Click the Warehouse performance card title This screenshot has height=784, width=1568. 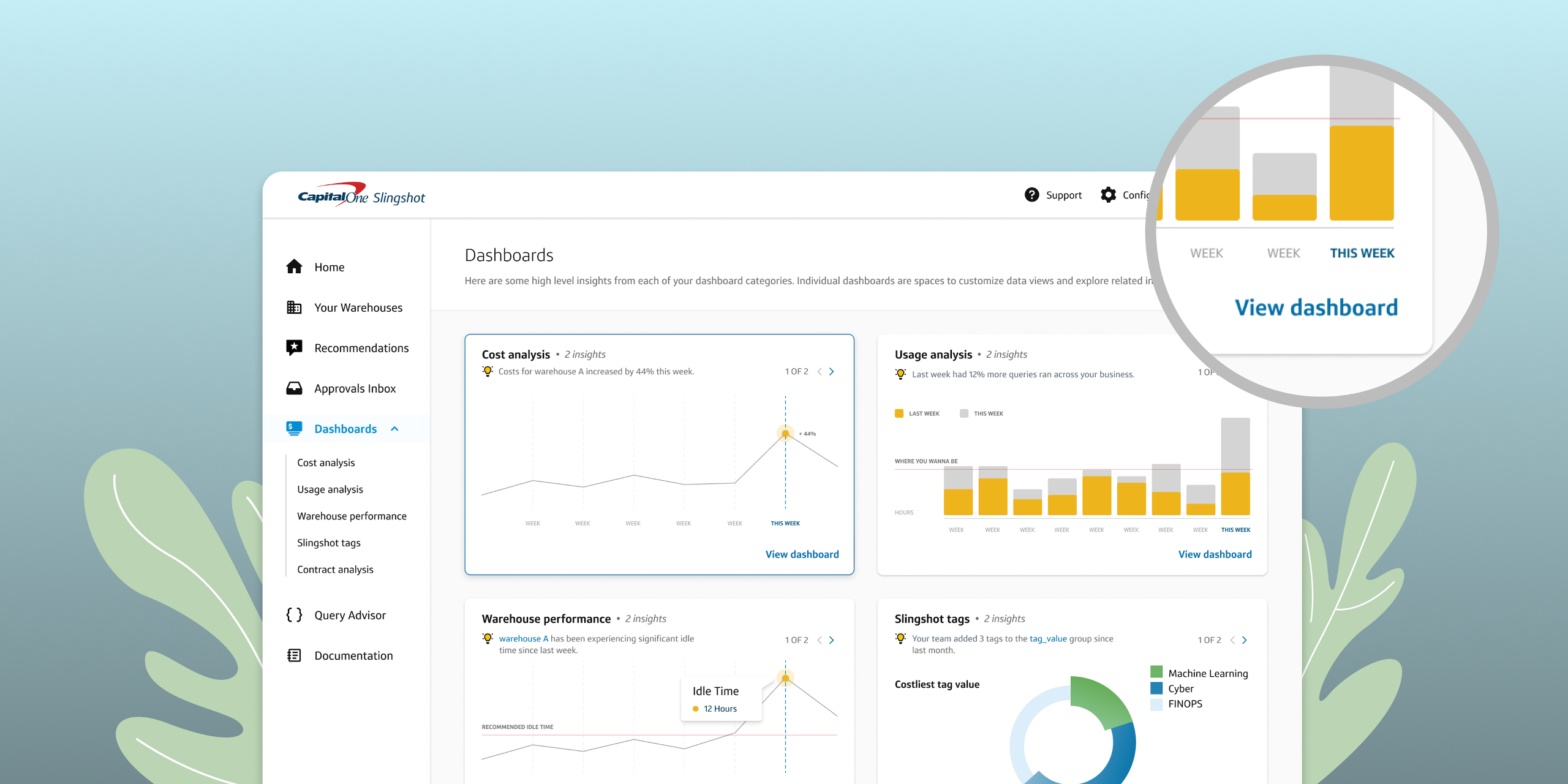pos(546,619)
